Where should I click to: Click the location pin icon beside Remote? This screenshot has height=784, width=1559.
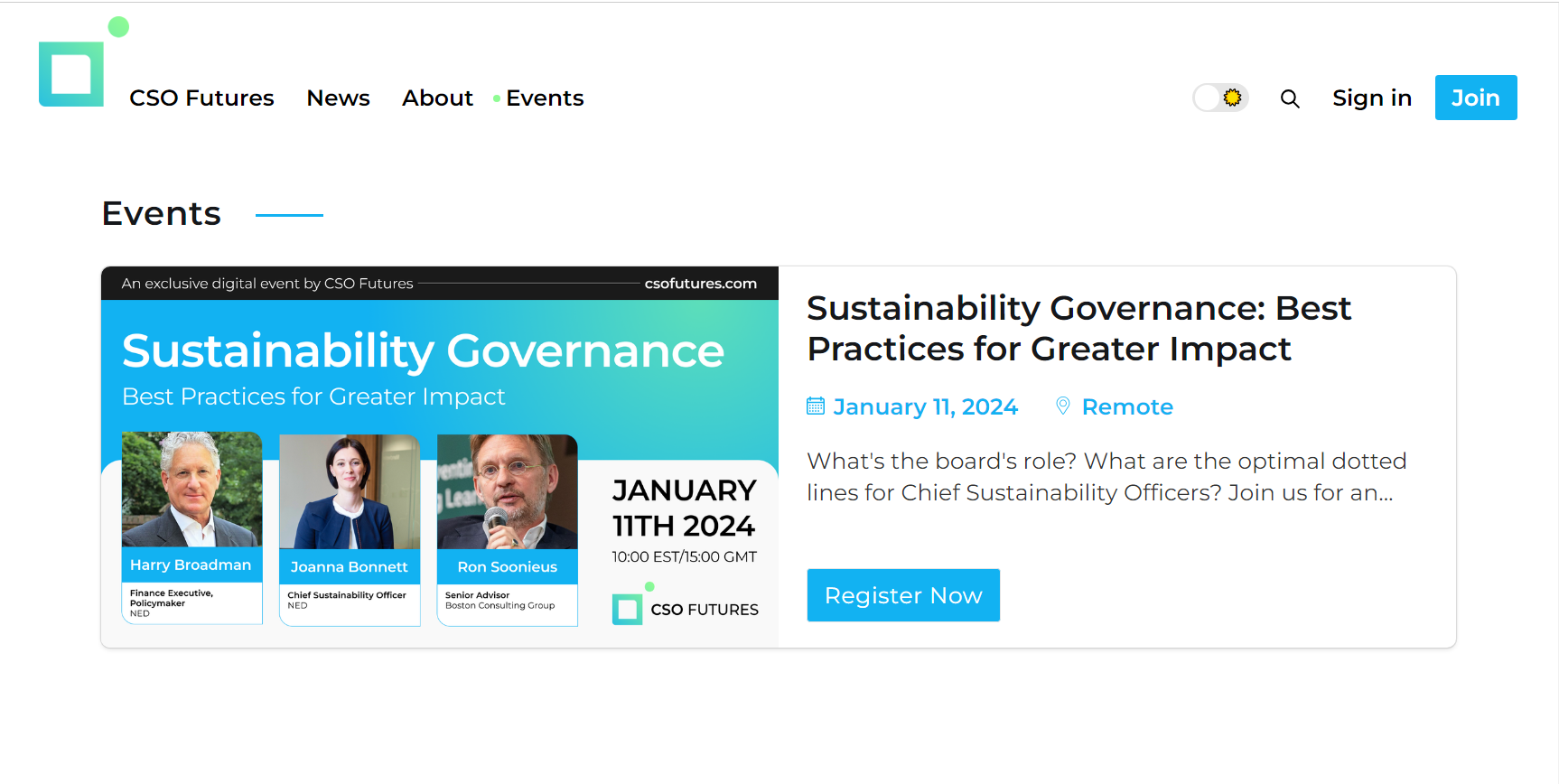(x=1063, y=406)
